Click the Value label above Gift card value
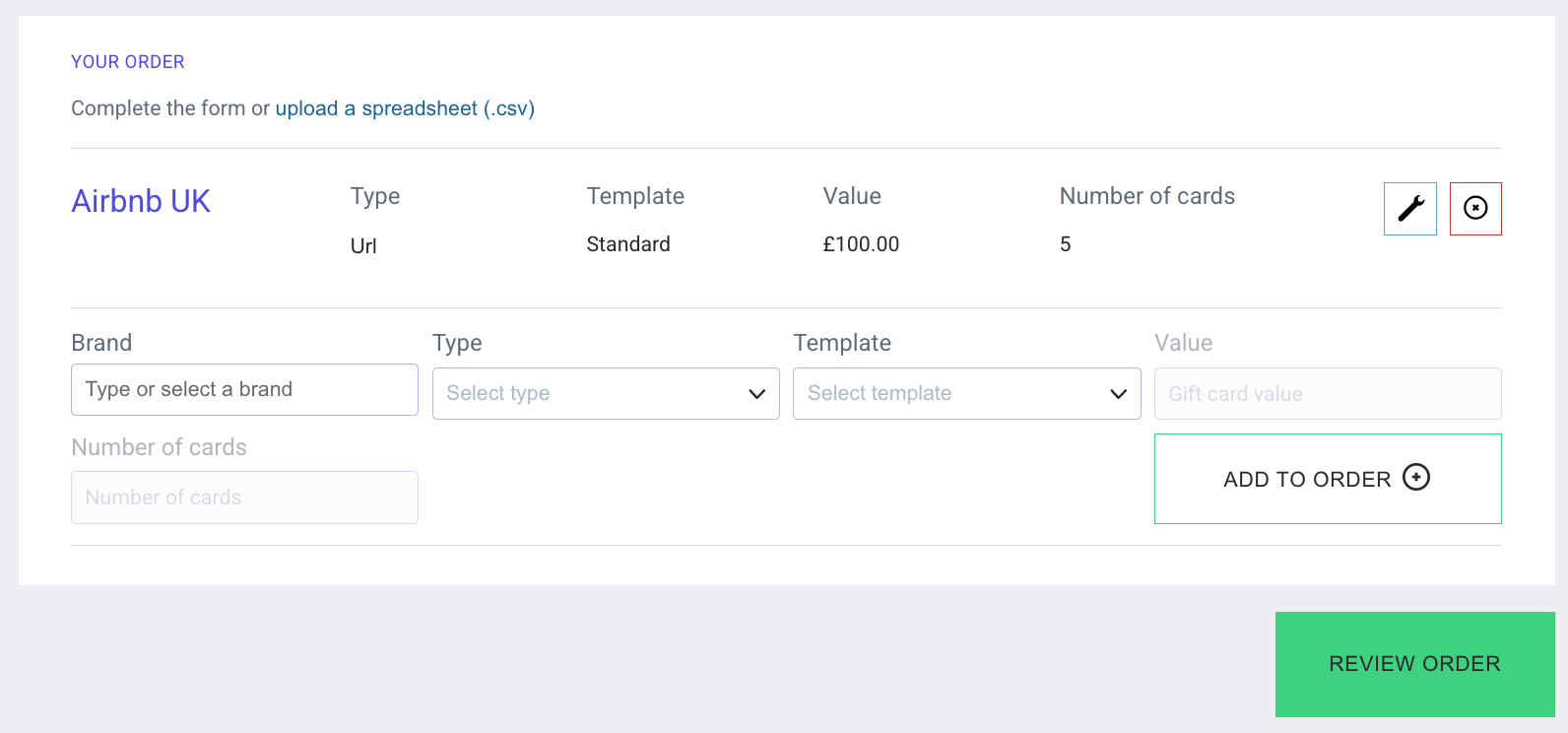The image size is (1568, 733). [x=1183, y=343]
